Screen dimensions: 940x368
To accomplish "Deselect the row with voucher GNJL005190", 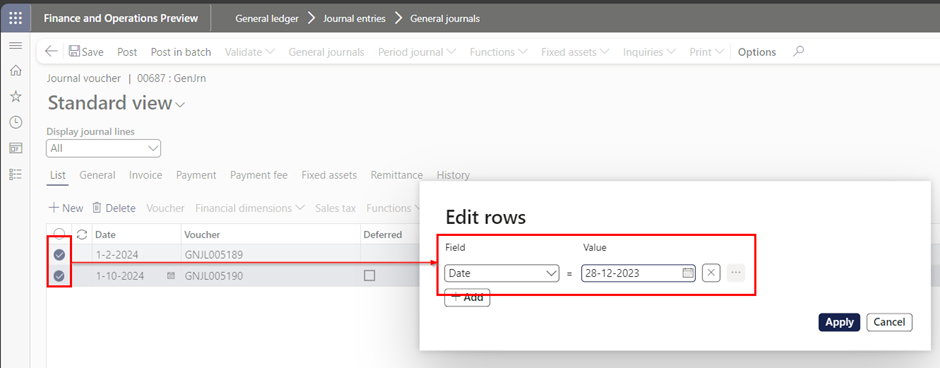I will pos(59,276).
